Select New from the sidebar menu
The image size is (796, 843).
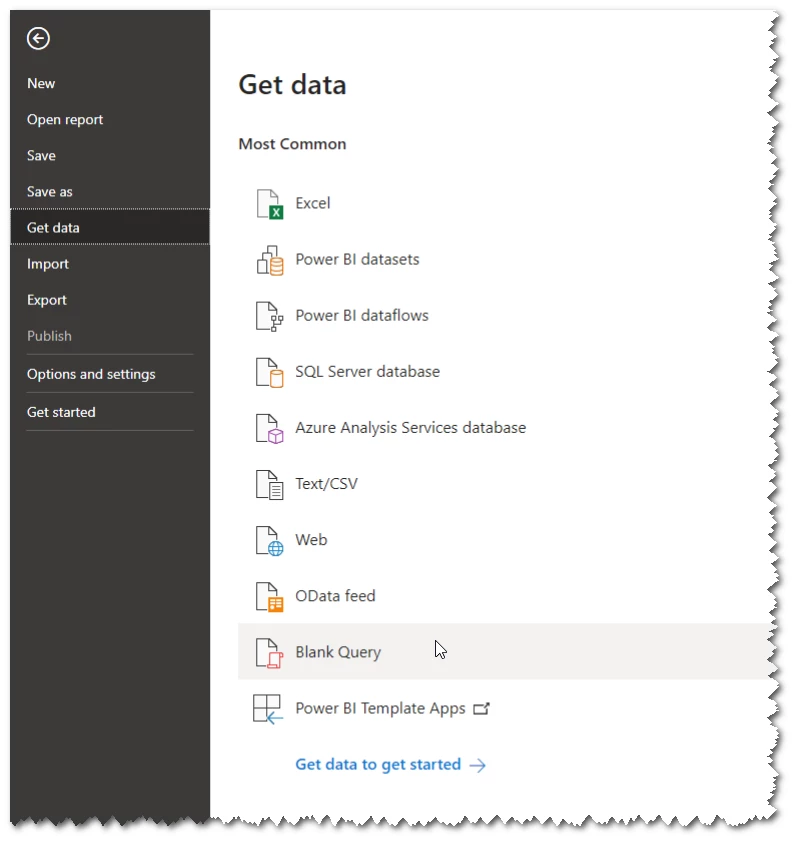(41, 83)
